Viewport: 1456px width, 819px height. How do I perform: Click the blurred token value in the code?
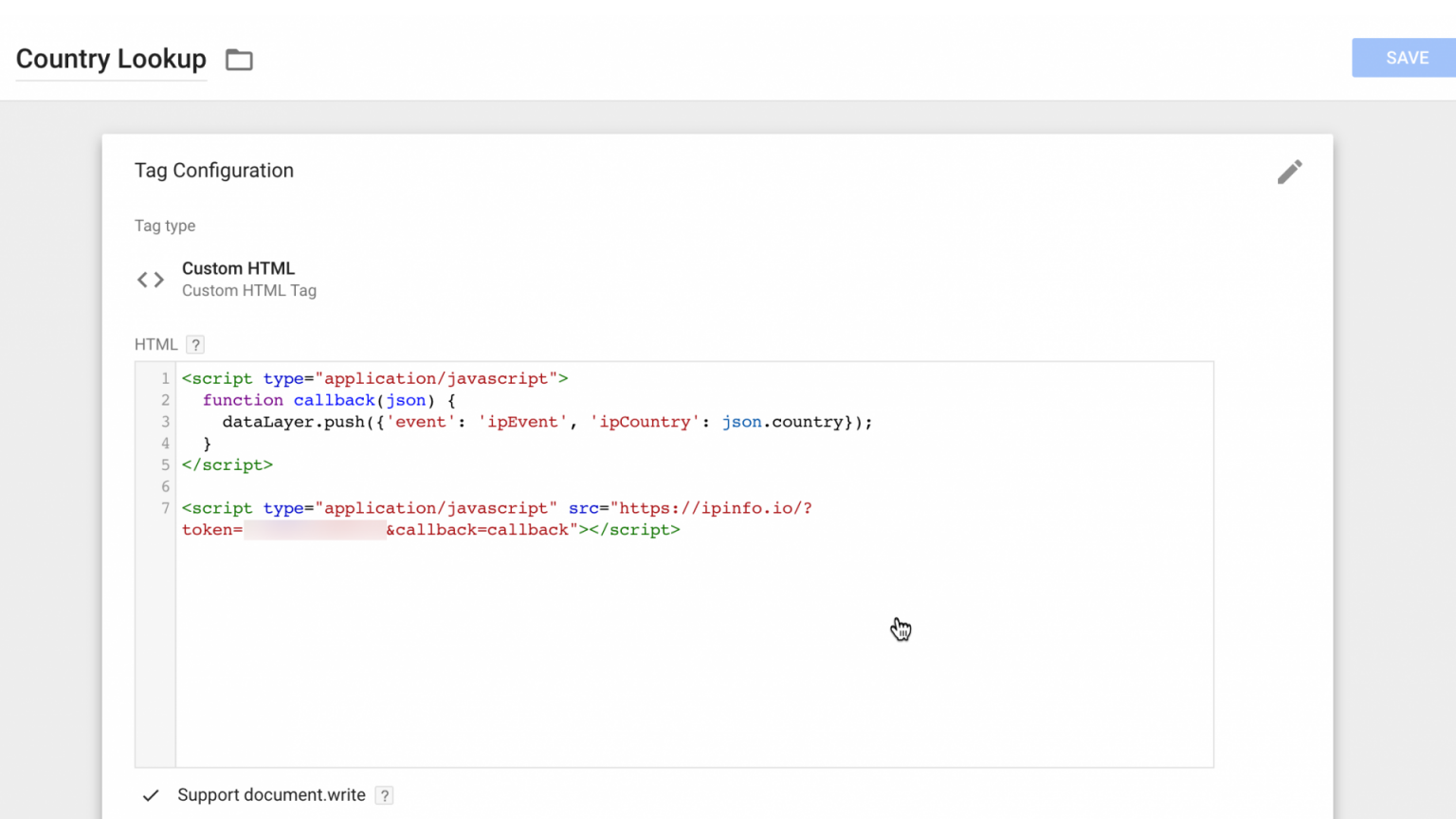[x=315, y=530]
